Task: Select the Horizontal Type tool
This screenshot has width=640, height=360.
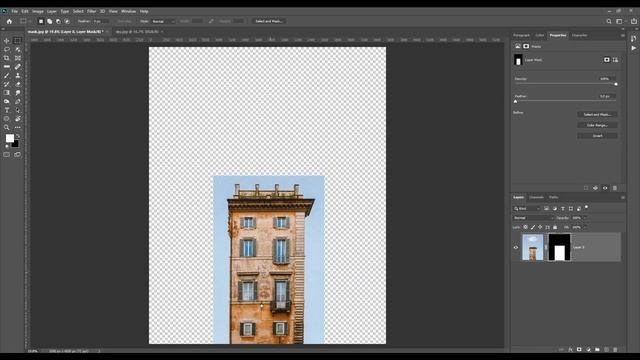Action: 7,110
